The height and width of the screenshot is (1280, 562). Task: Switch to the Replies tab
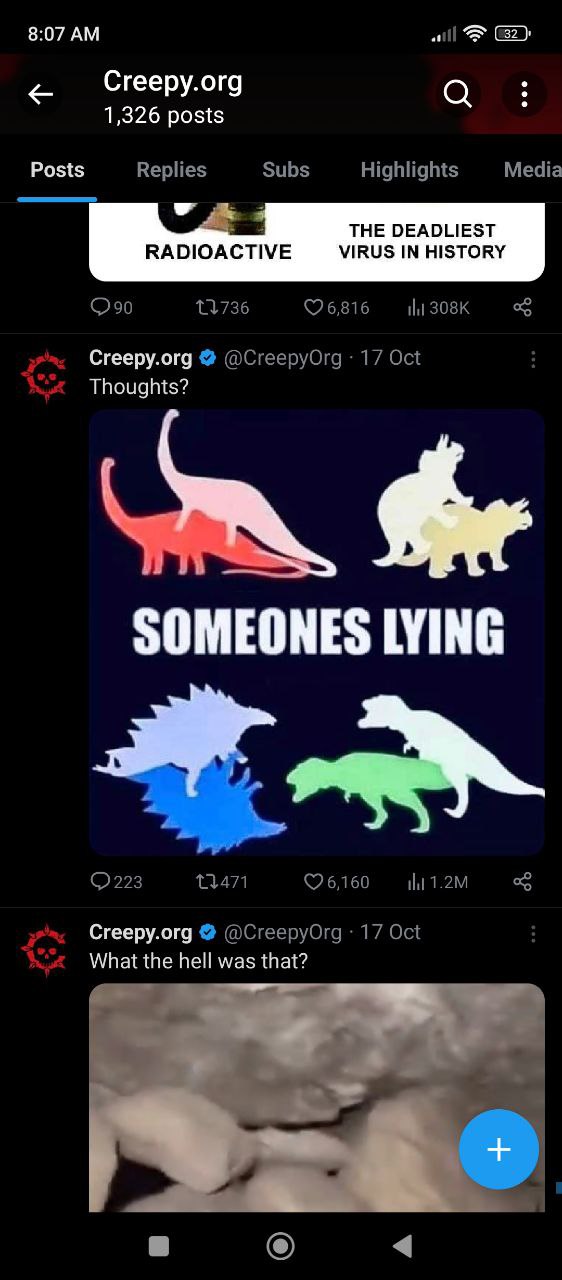[x=171, y=170]
